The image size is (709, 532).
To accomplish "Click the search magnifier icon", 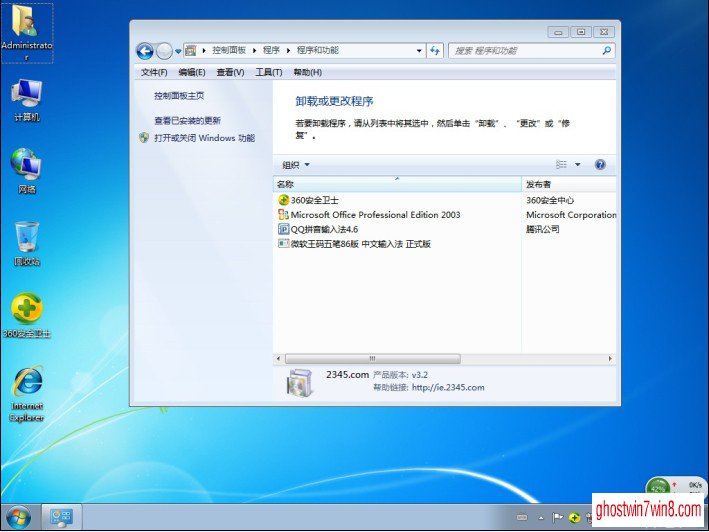I will pyautogui.click(x=606, y=51).
